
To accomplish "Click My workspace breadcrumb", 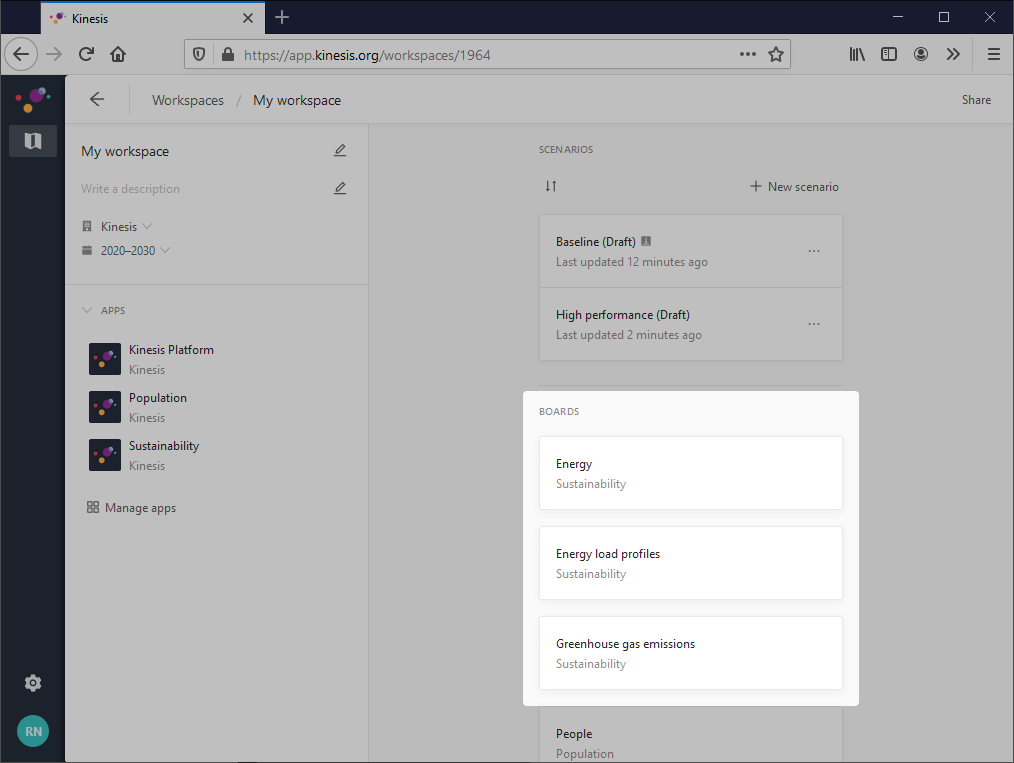I will point(297,100).
